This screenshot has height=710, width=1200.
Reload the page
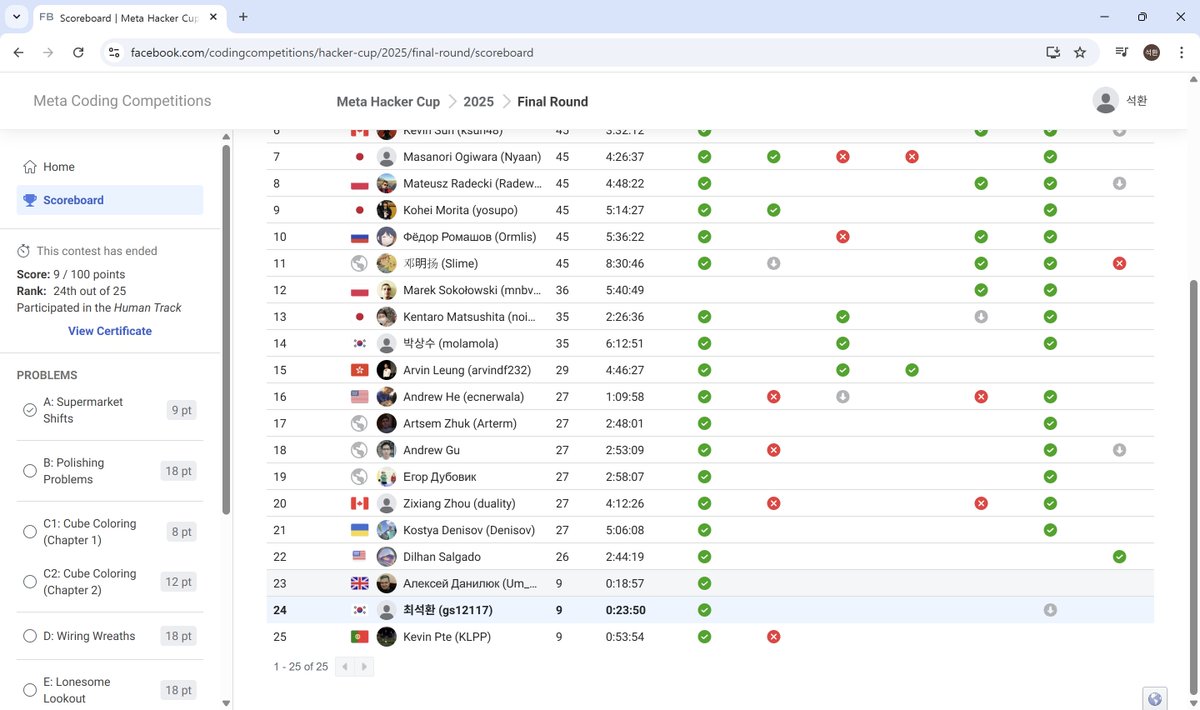point(79,52)
